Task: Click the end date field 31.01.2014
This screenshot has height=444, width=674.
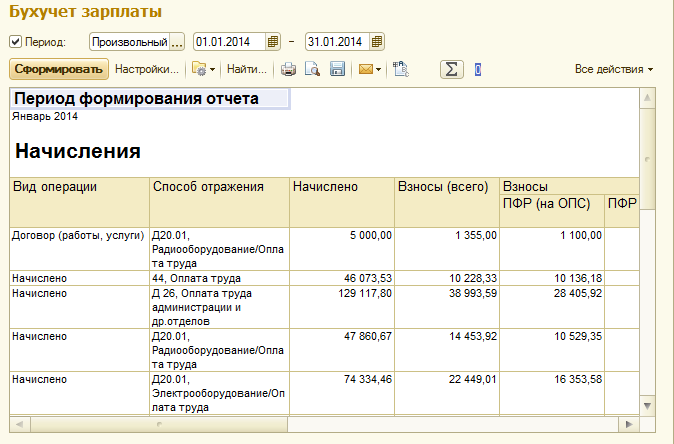Action: click(x=337, y=42)
